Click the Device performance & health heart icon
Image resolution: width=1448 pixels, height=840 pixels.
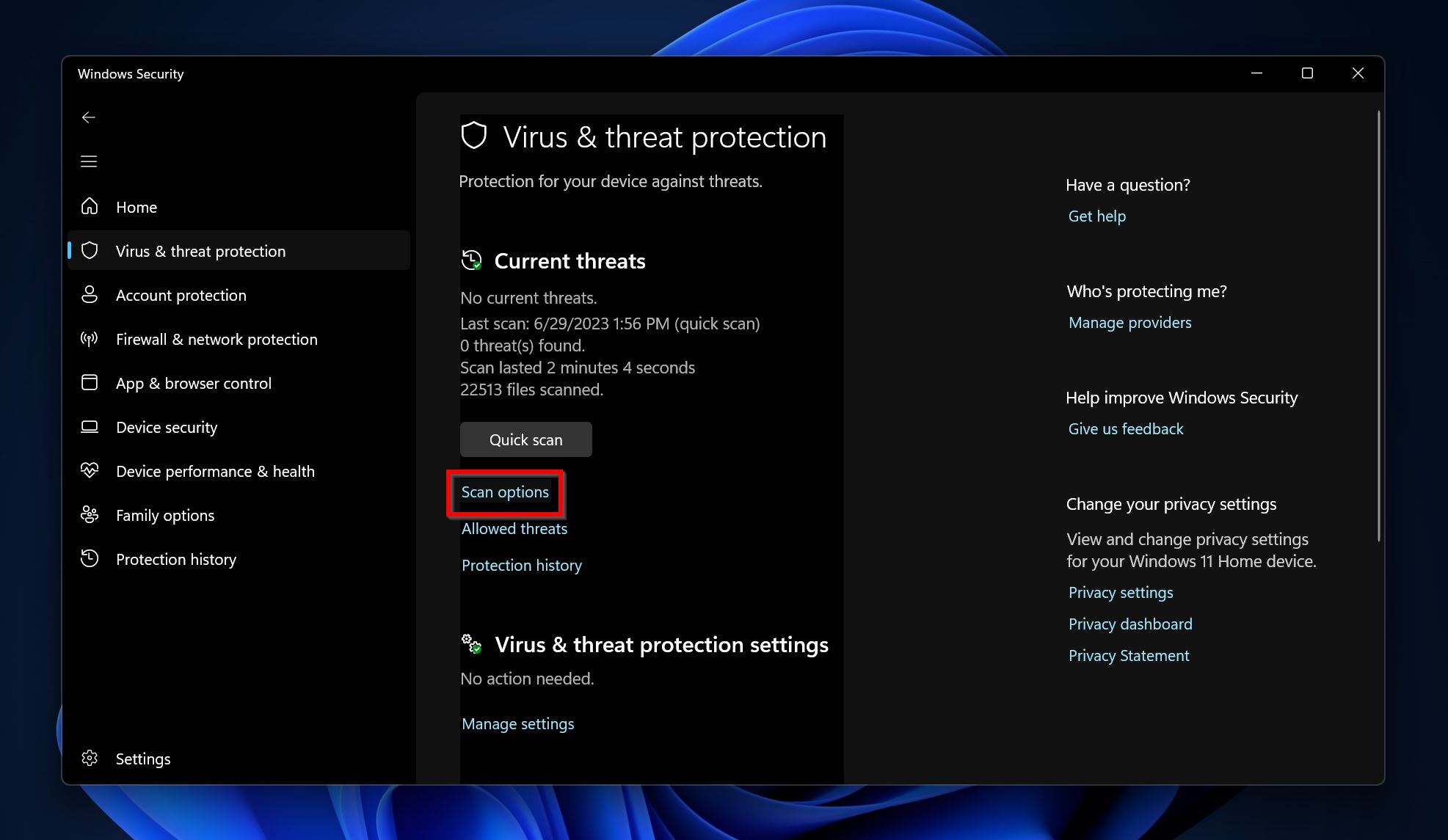point(89,471)
